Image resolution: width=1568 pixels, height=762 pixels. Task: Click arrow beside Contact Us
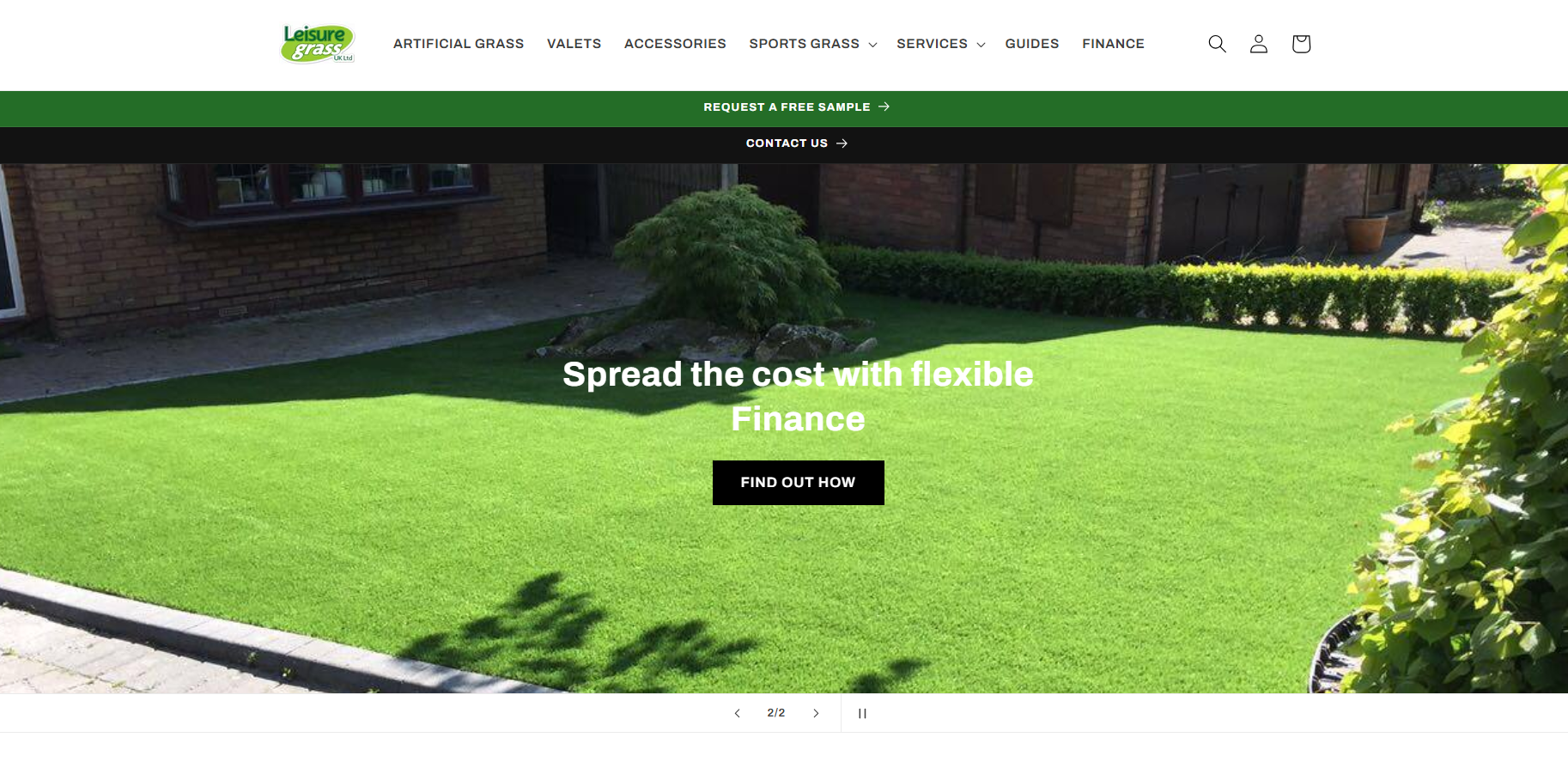point(842,143)
